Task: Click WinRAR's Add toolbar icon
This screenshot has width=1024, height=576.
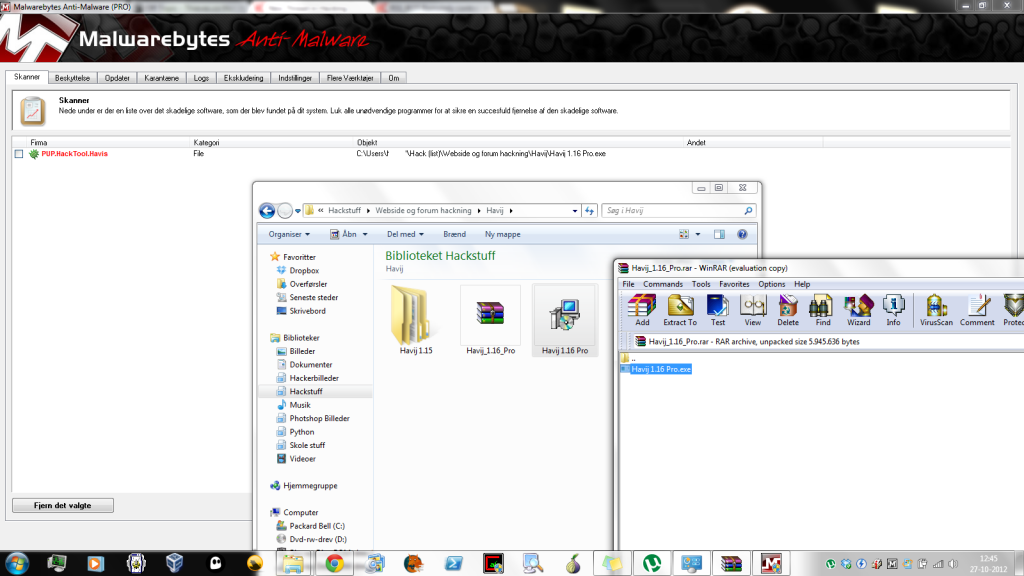Action: coord(642,310)
